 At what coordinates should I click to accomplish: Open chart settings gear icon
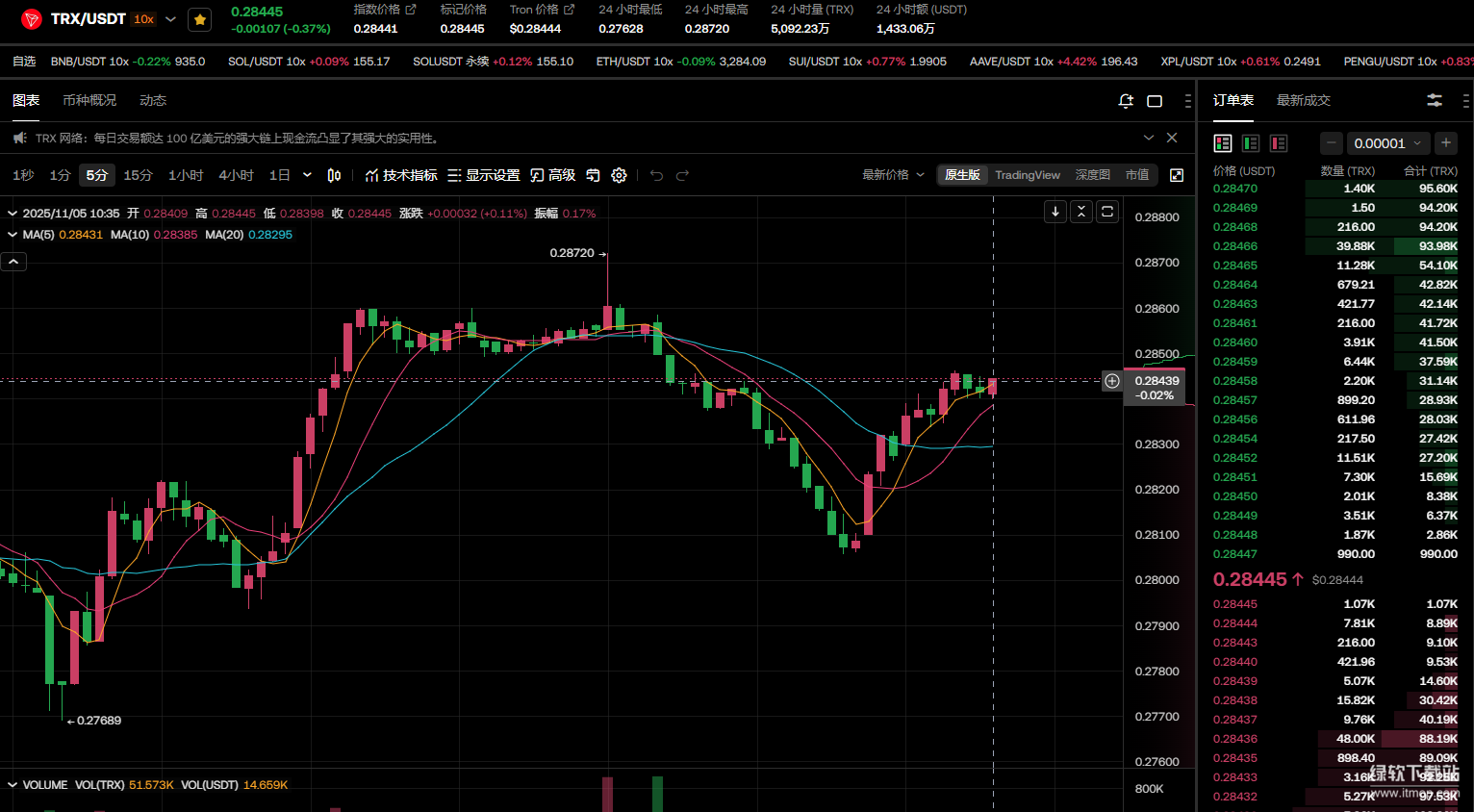[620, 175]
